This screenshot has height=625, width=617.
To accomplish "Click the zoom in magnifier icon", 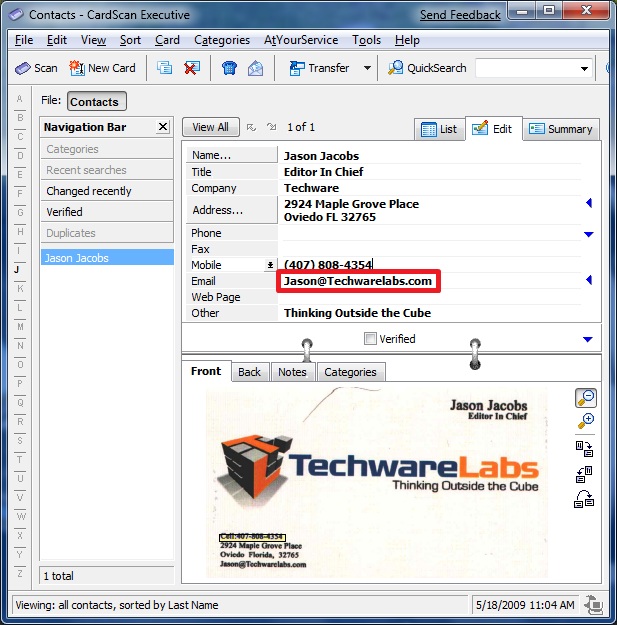I will pos(586,421).
